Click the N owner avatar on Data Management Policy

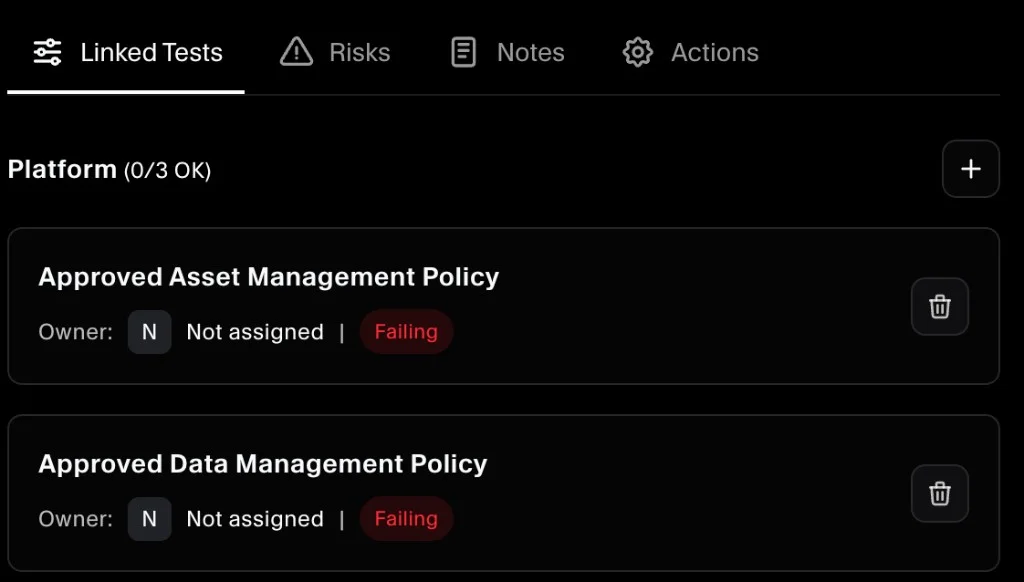[x=149, y=519]
